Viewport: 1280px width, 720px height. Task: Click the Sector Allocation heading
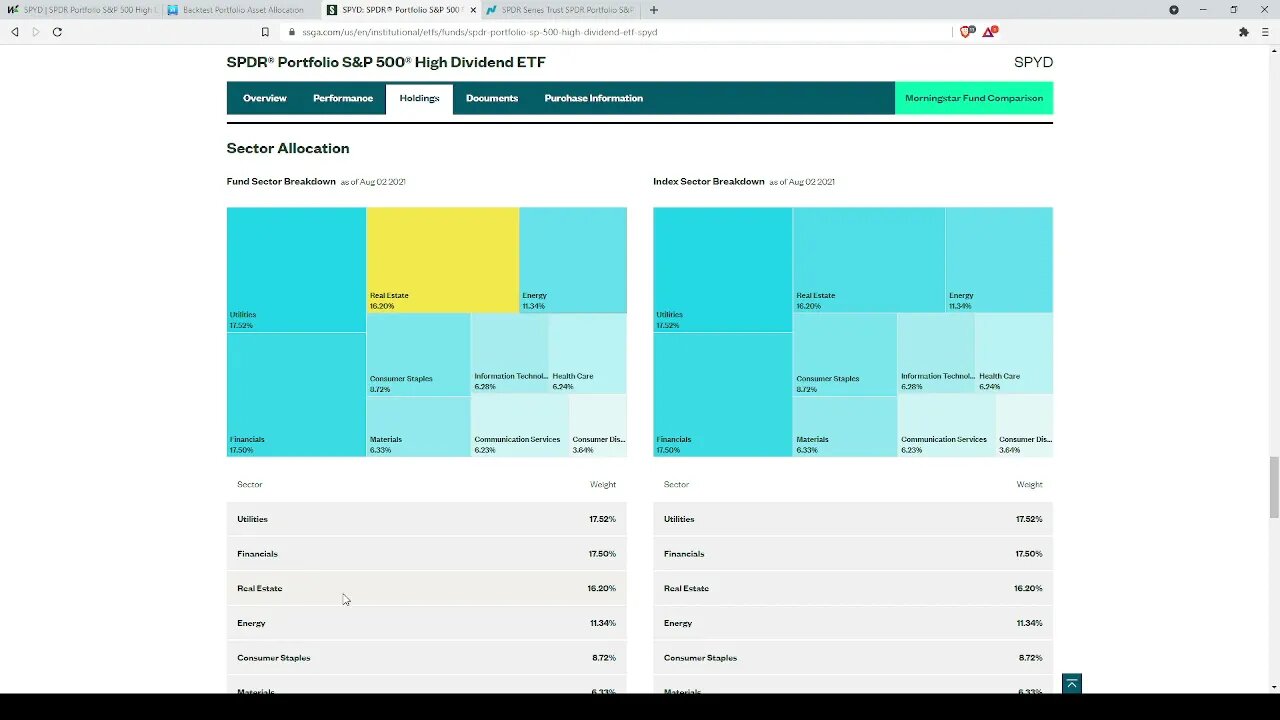tap(288, 148)
